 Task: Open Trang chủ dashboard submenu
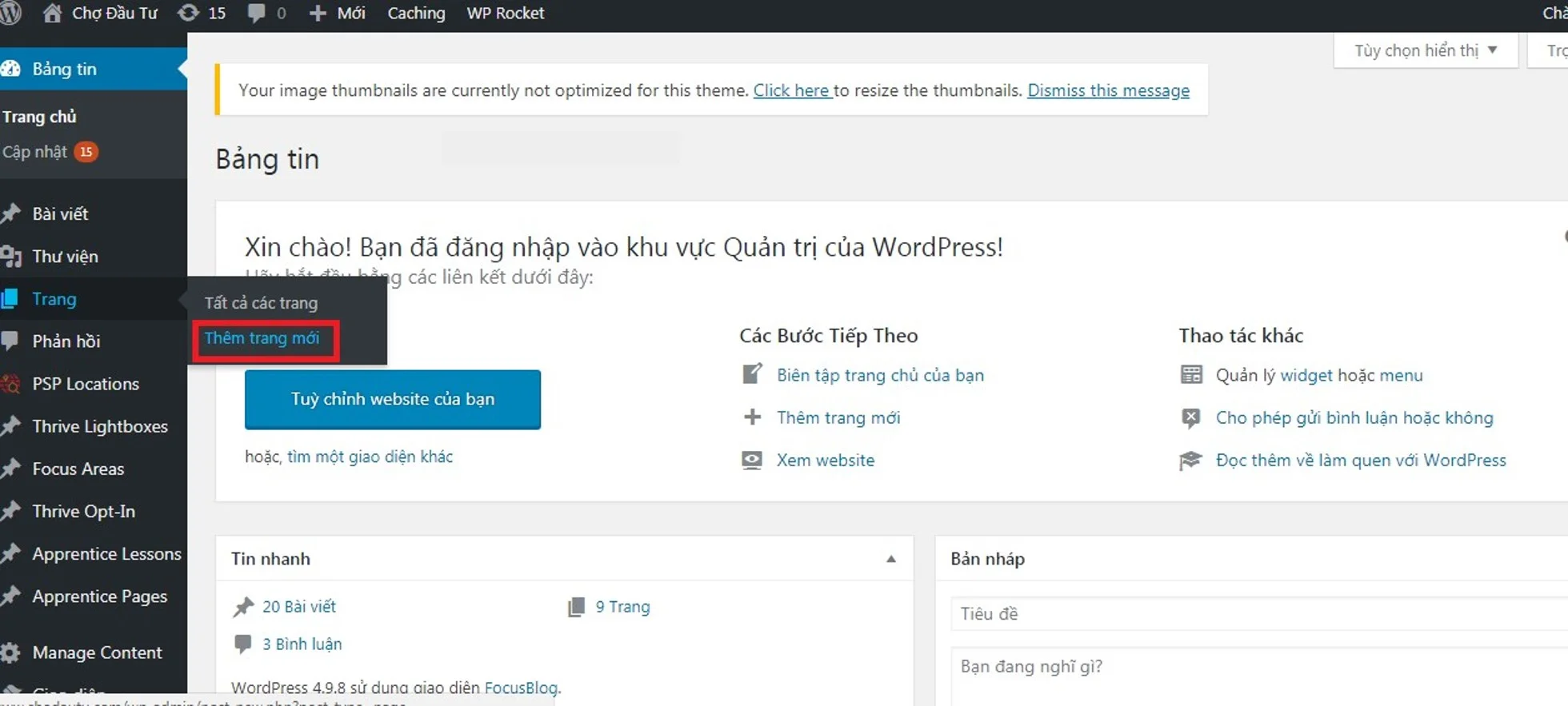pyautogui.click(x=39, y=117)
